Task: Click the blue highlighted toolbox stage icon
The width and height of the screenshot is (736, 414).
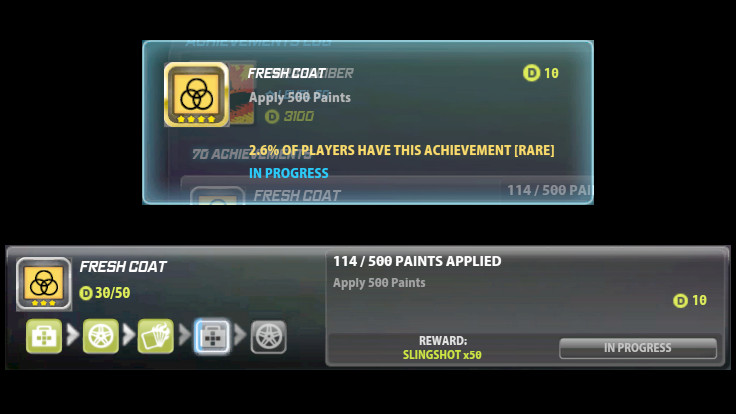Action: point(212,337)
